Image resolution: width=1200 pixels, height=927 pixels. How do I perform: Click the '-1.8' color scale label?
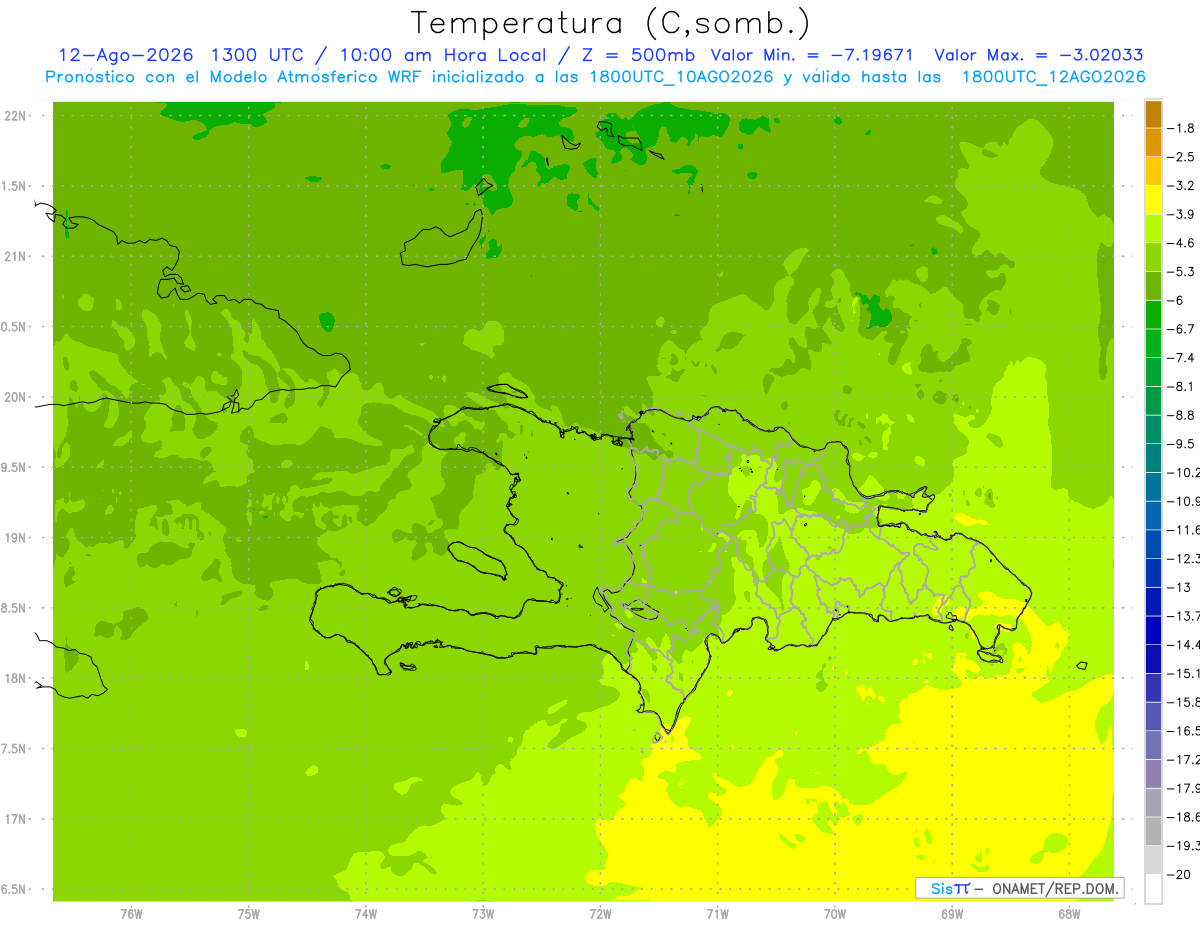(1181, 128)
